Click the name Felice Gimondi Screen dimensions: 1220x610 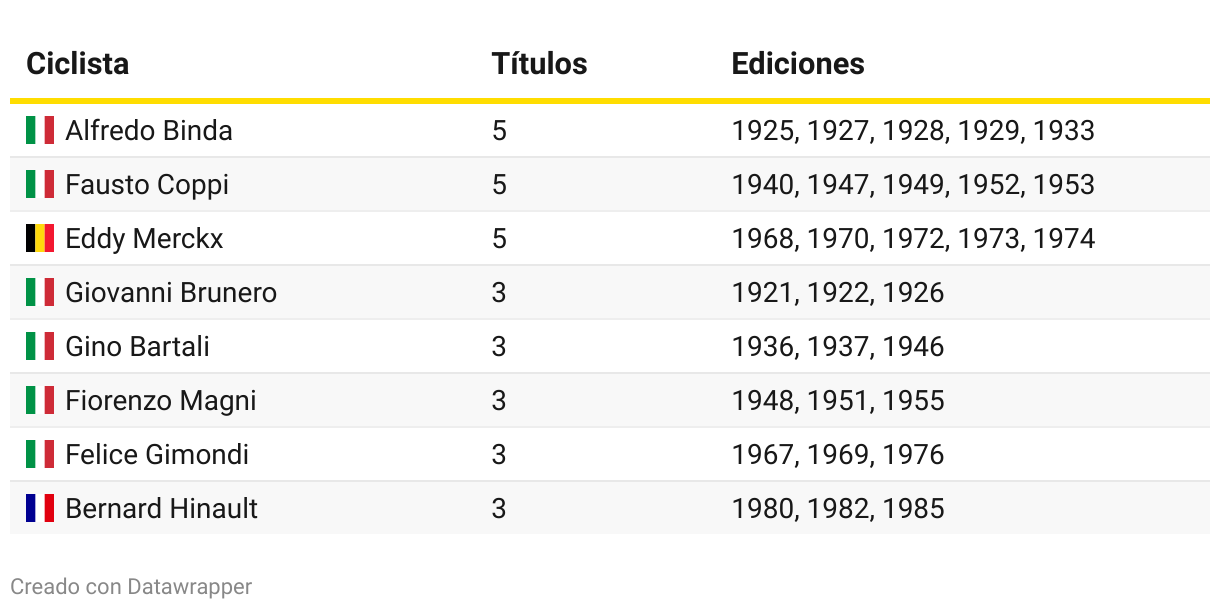(x=157, y=455)
